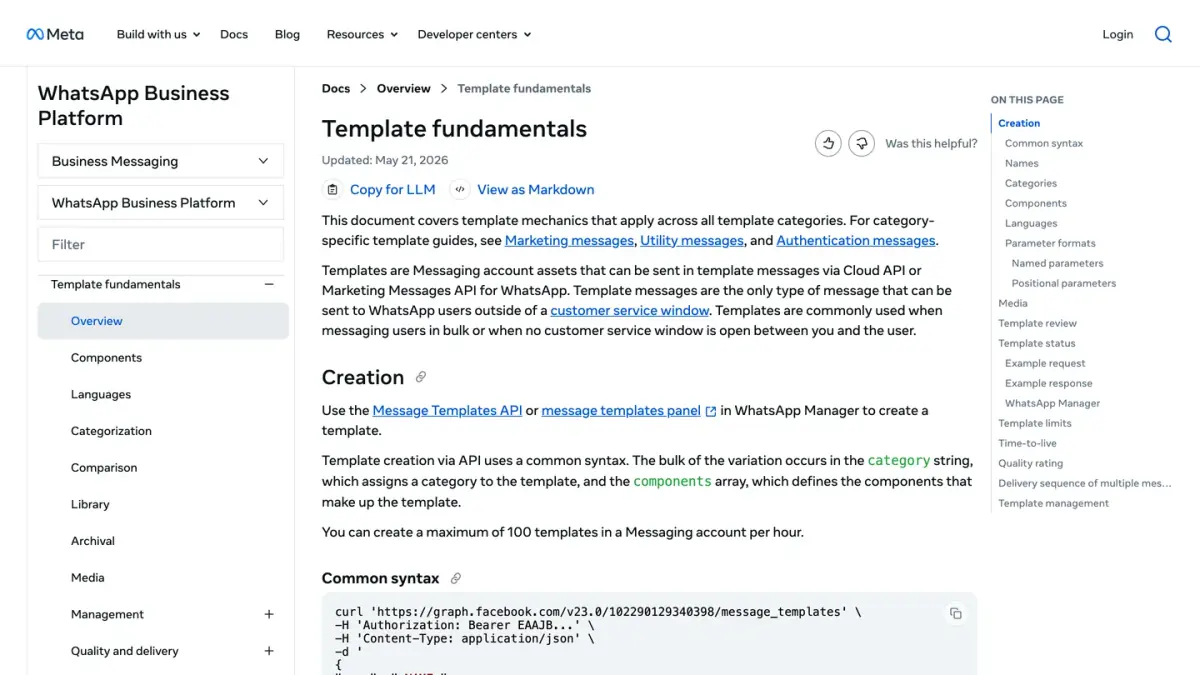The width and height of the screenshot is (1200, 675).
Task: Open the Resources dropdown menu
Action: click(x=362, y=34)
